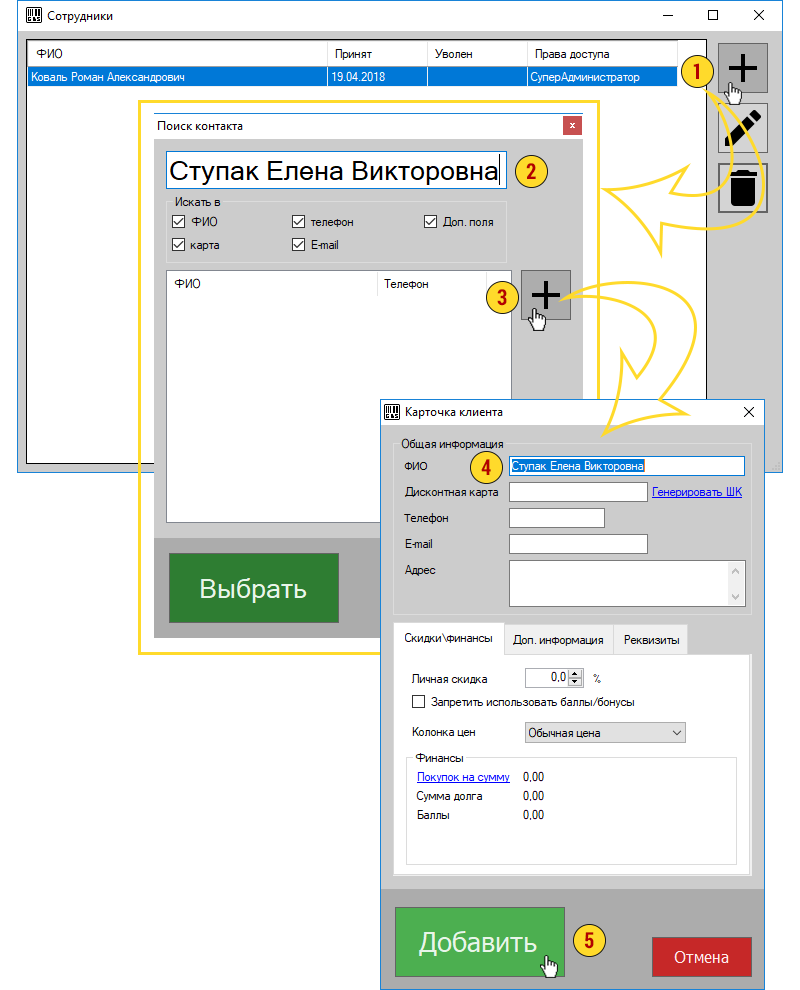800x990 pixels.
Task: Click the add employee plus icon
Action: tap(743, 68)
